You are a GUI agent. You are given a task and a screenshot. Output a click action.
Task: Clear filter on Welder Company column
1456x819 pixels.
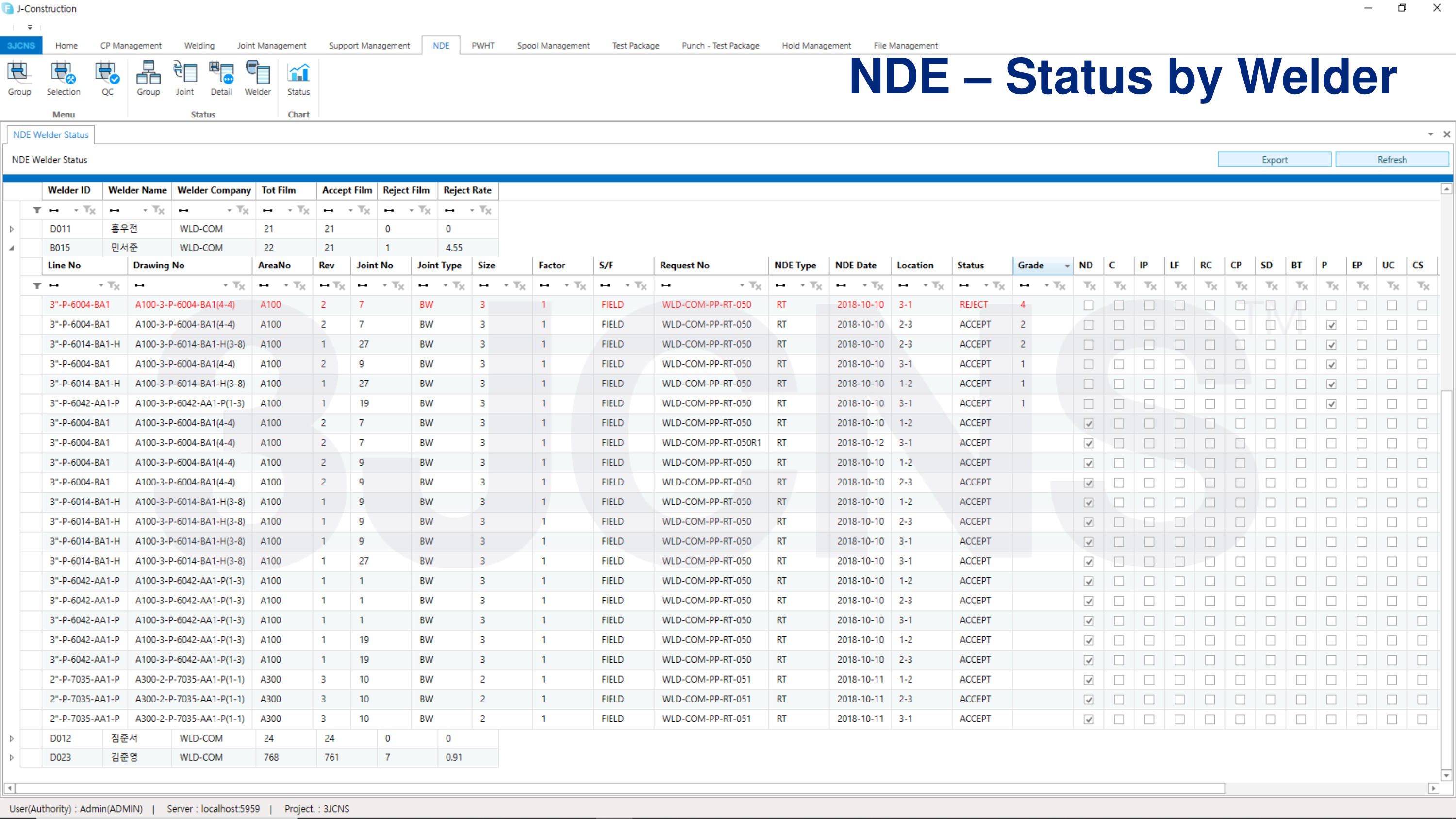pos(243,210)
